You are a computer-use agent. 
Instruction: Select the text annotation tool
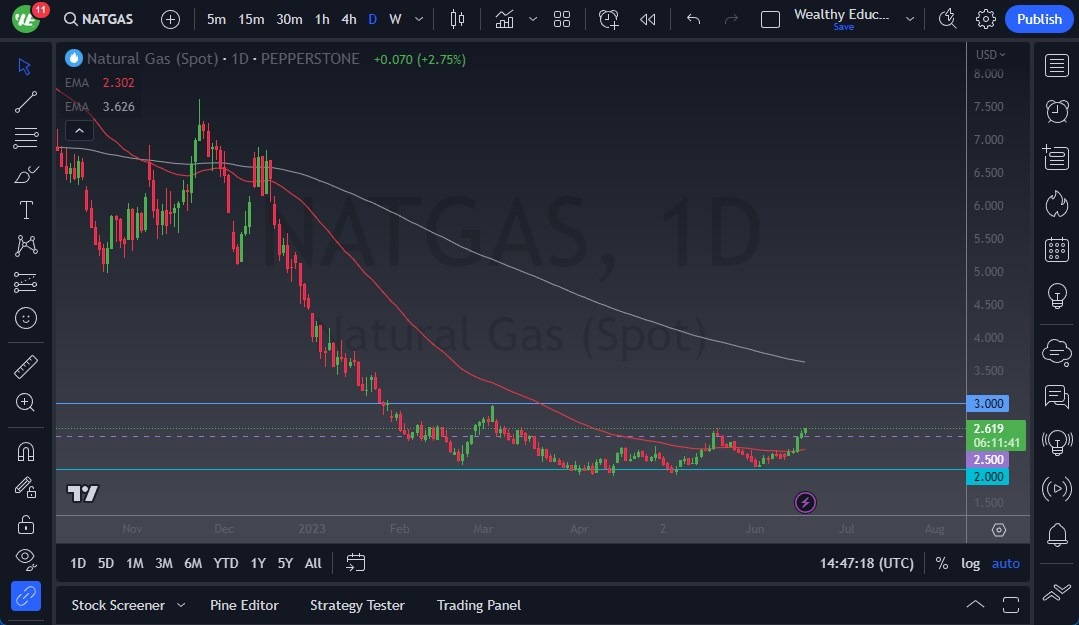25,210
